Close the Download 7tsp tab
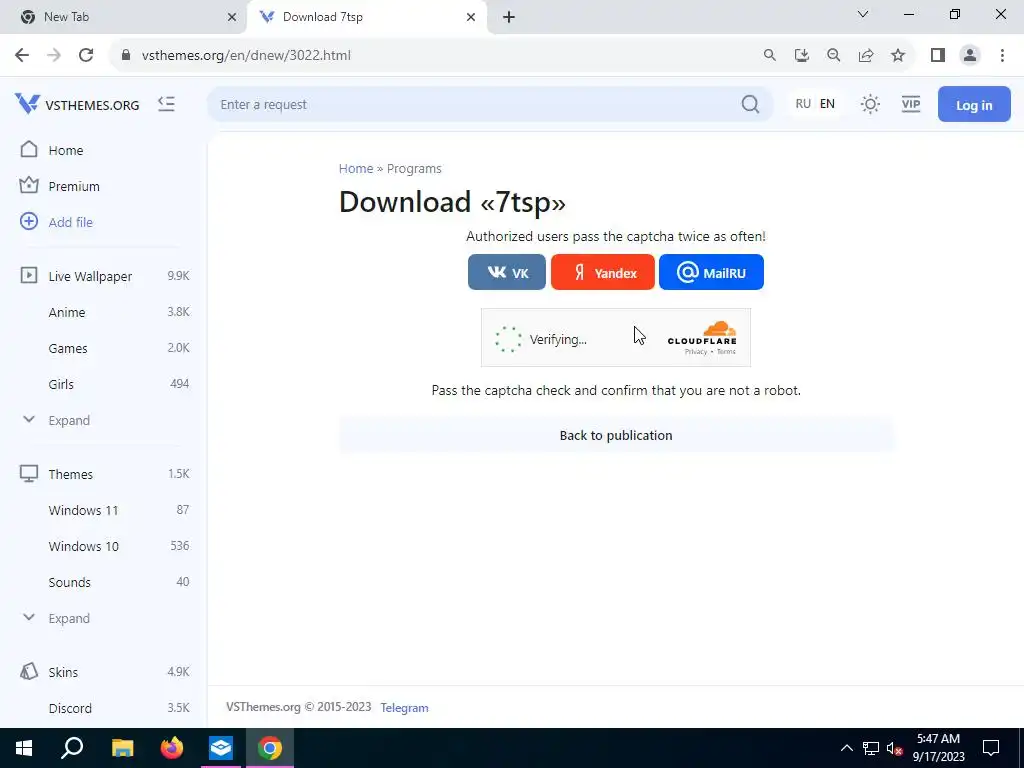The width and height of the screenshot is (1024, 768). click(470, 17)
